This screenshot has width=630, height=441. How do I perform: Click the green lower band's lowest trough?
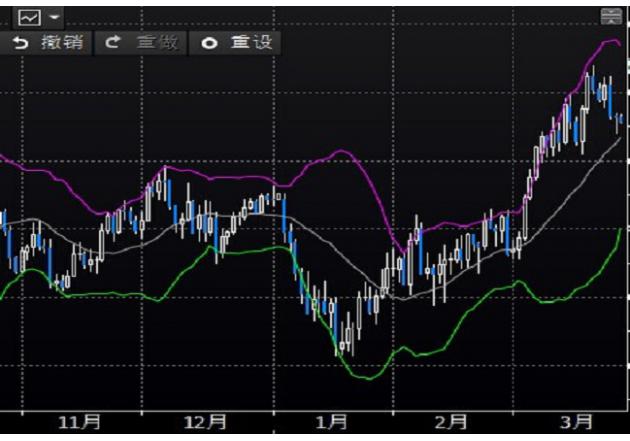(x=369, y=378)
